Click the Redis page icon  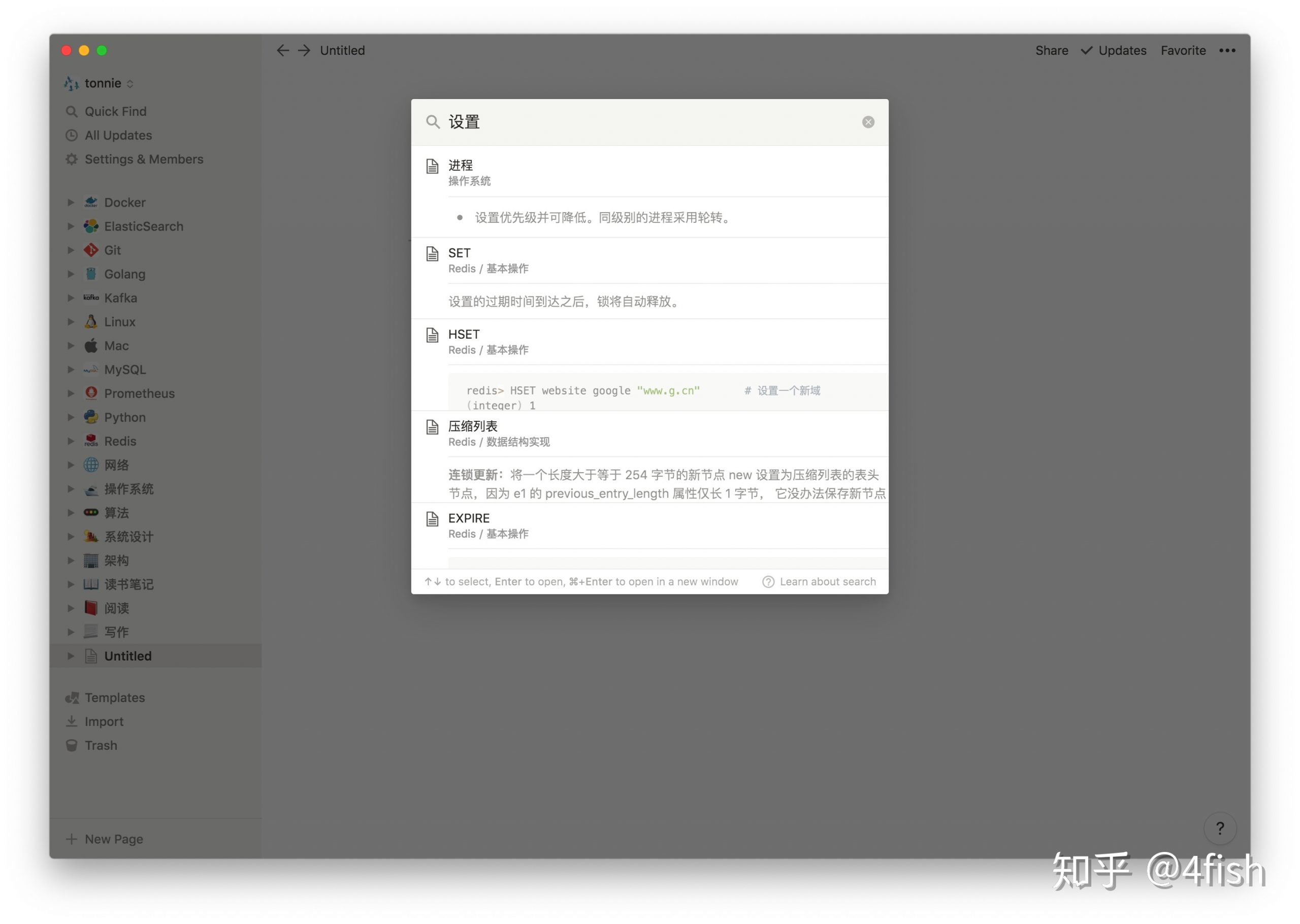pyautogui.click(x=90, y=442)
